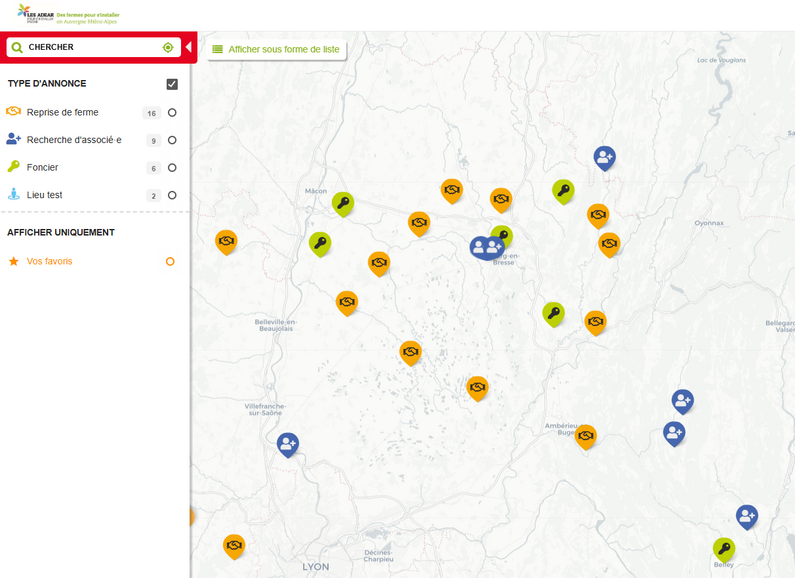Select the Foncier radio button

tap(172, 168)
